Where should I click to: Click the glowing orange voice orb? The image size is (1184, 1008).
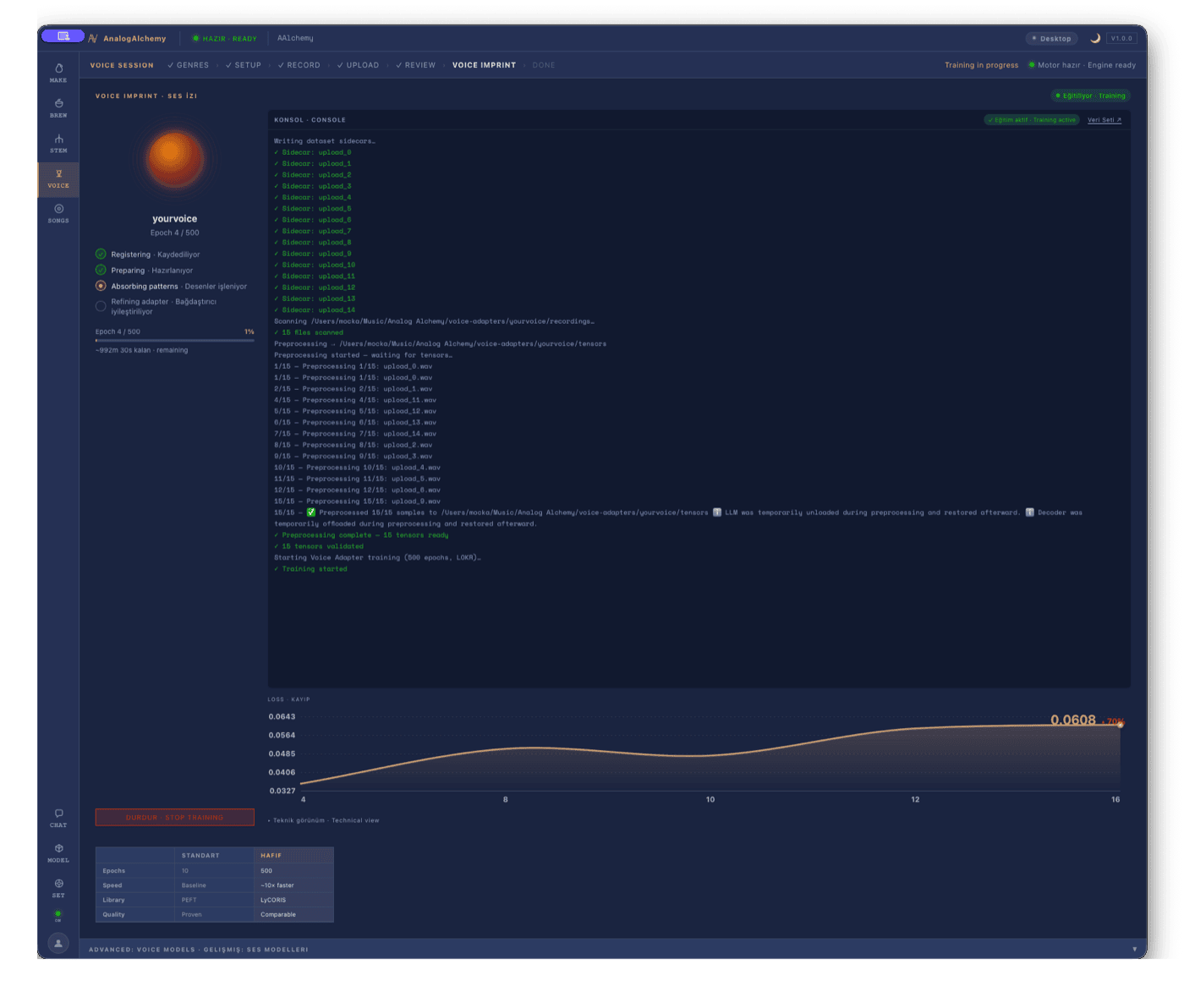coord(175,159)
